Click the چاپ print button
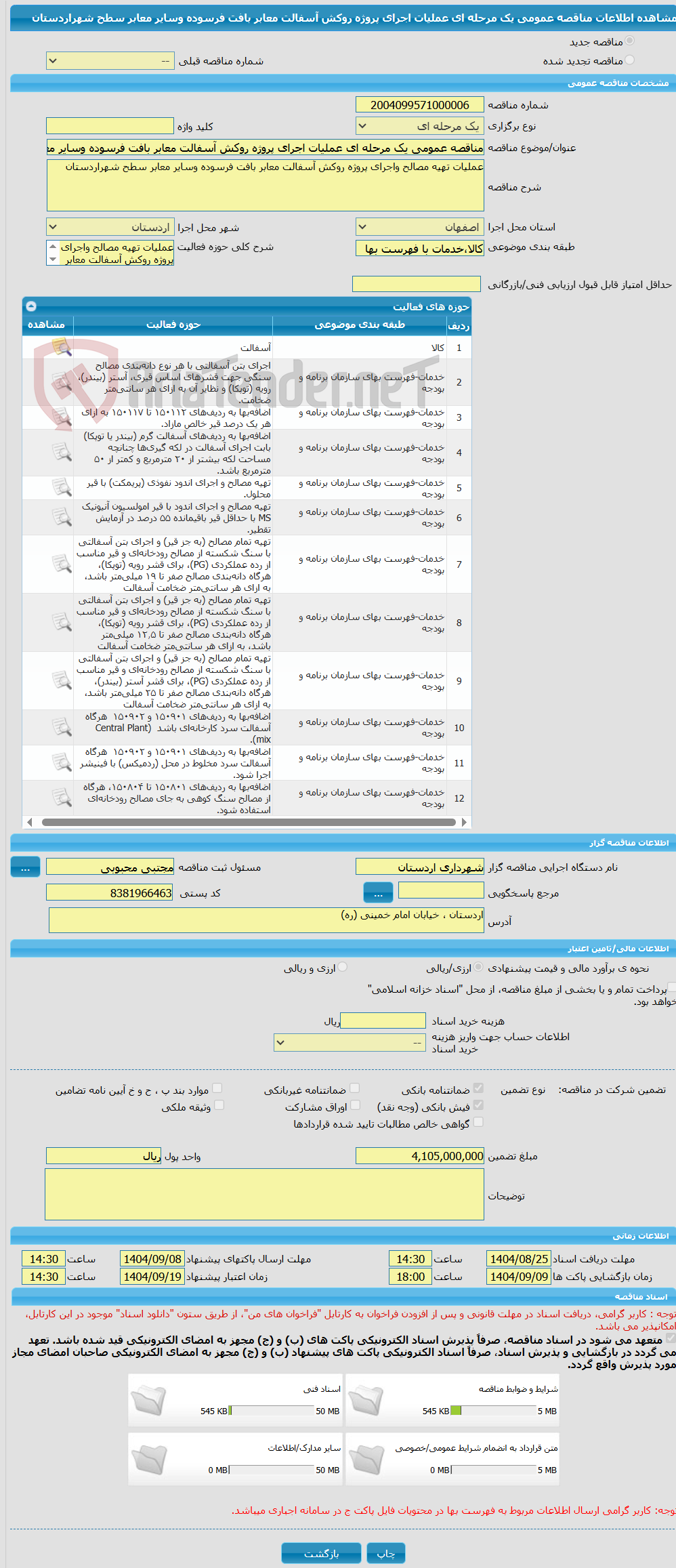The width and height of the screenshot is (676, 1568). tap(386, 1553)
